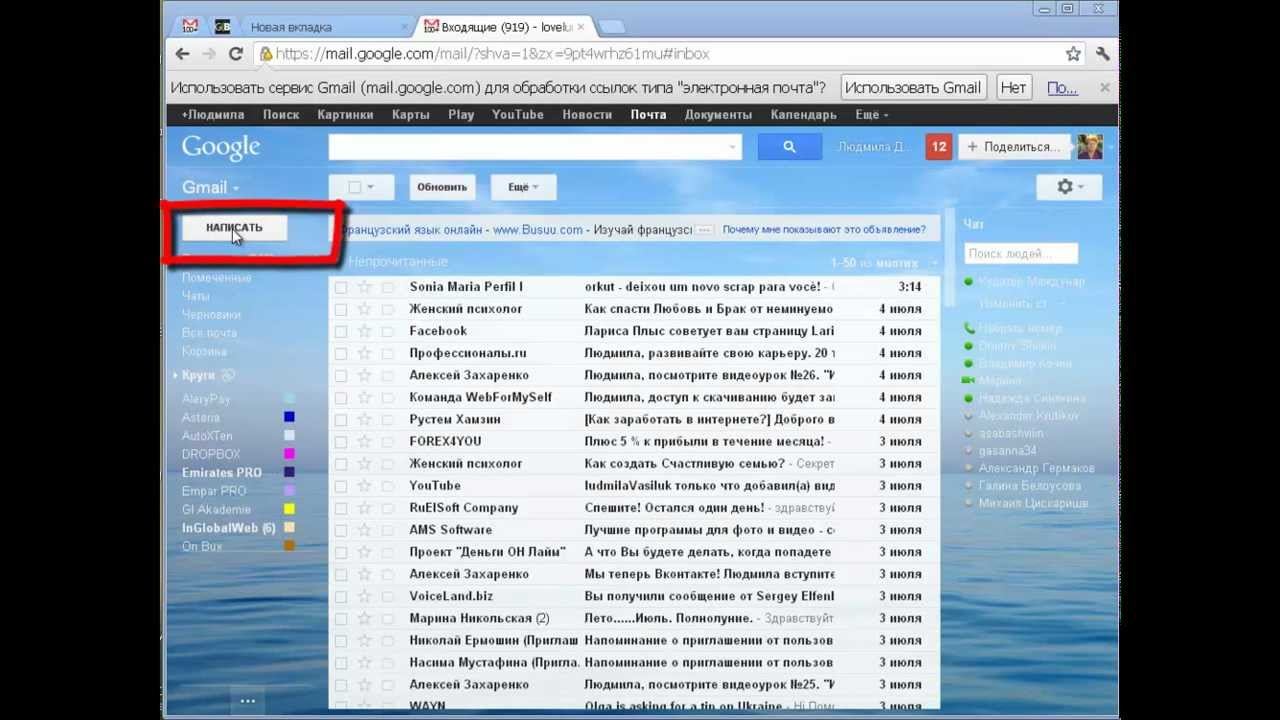Reload the page with the refresh icon

[236, 54]
